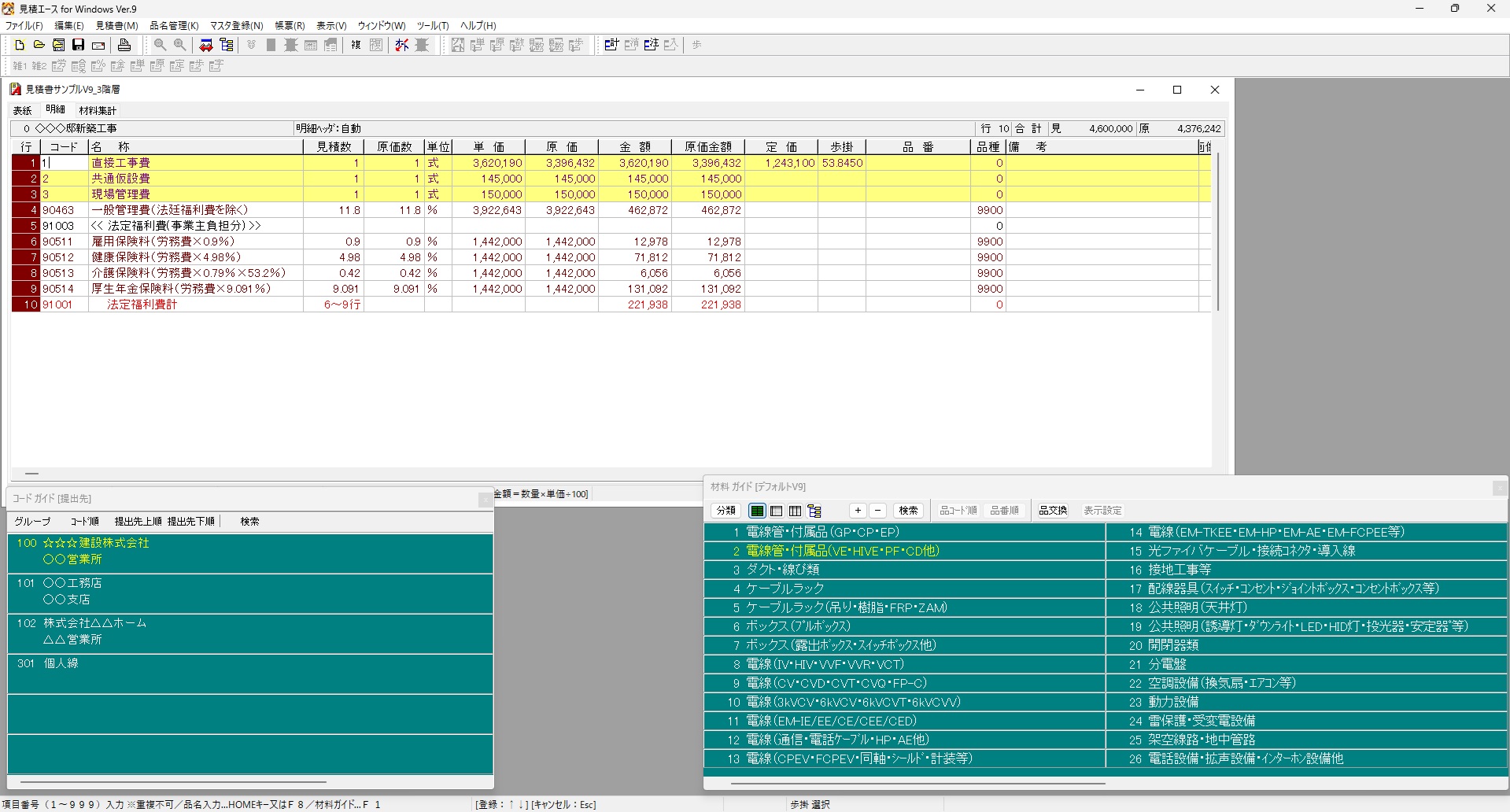1510x812 pixels.
Task: Select category 23 動力設備
Action: [x=1306, y=702]
